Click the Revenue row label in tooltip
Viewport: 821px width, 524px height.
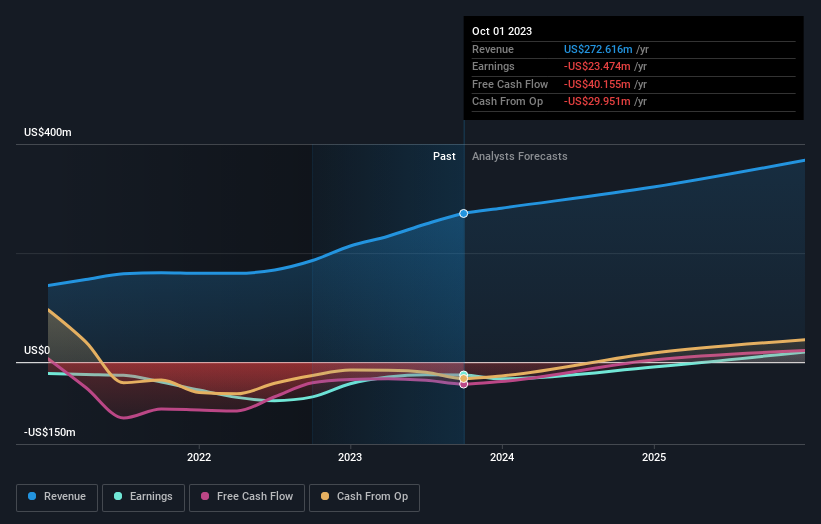coord(493,49)
